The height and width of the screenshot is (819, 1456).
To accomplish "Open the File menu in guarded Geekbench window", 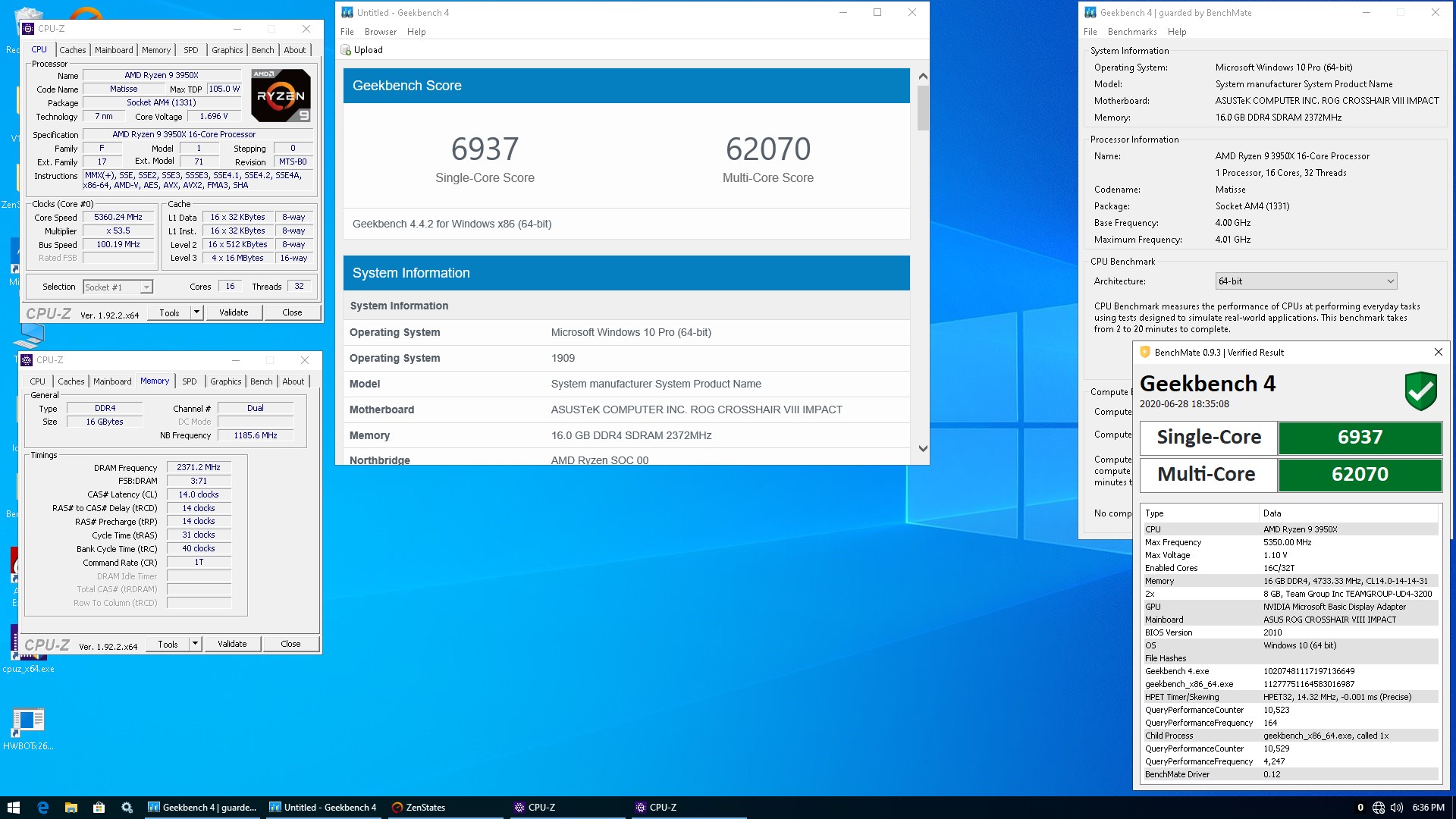I will pyautogui.click(x=1090, y=32).
